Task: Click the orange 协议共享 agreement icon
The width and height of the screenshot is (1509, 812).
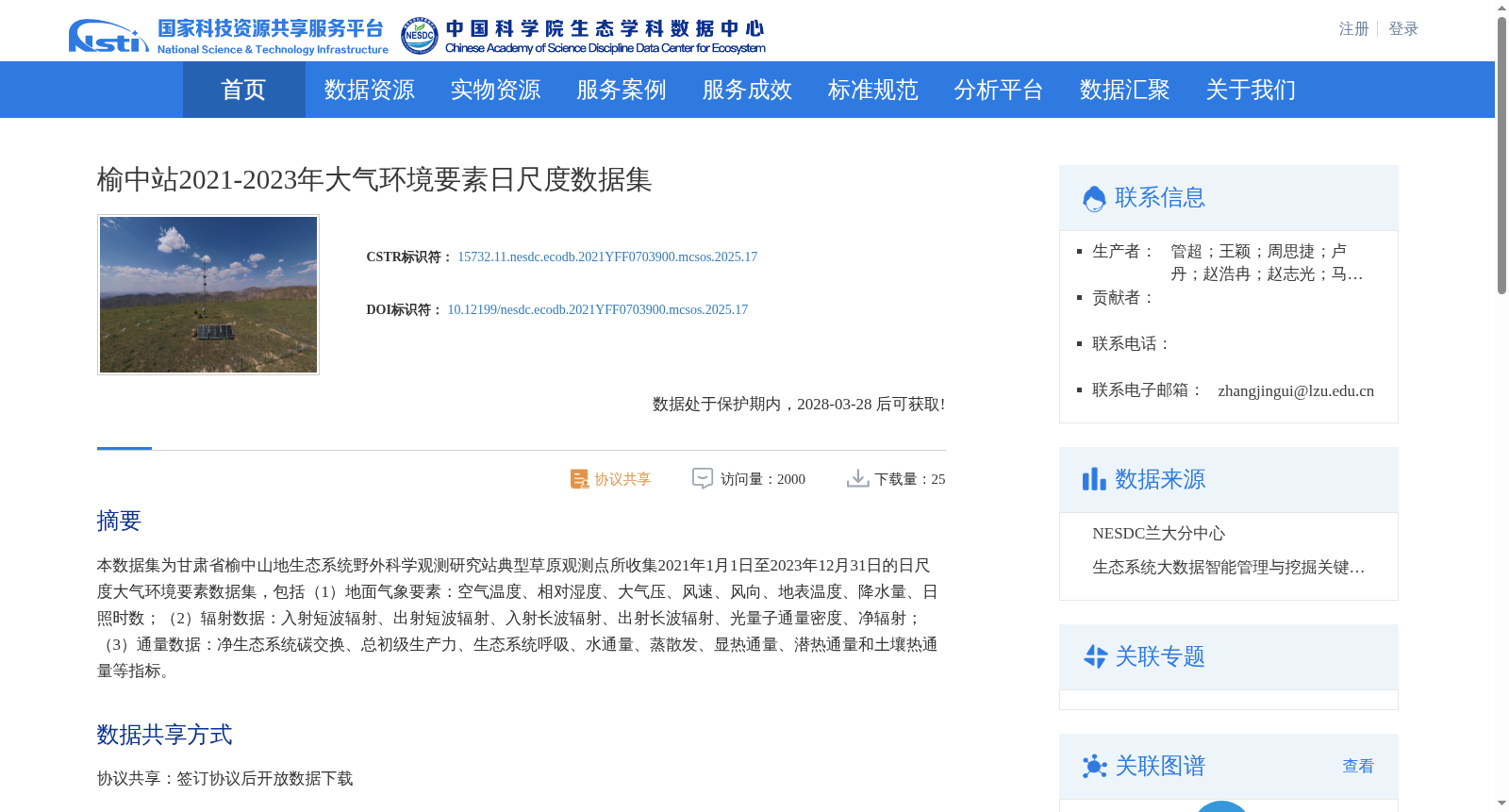Action: [579, 479]
